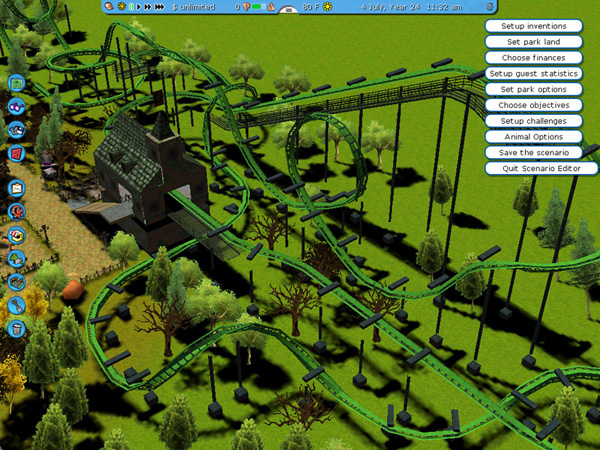Screen dimensions: 600x450
Task: Select the trash can delete tool
Action: 16,329
